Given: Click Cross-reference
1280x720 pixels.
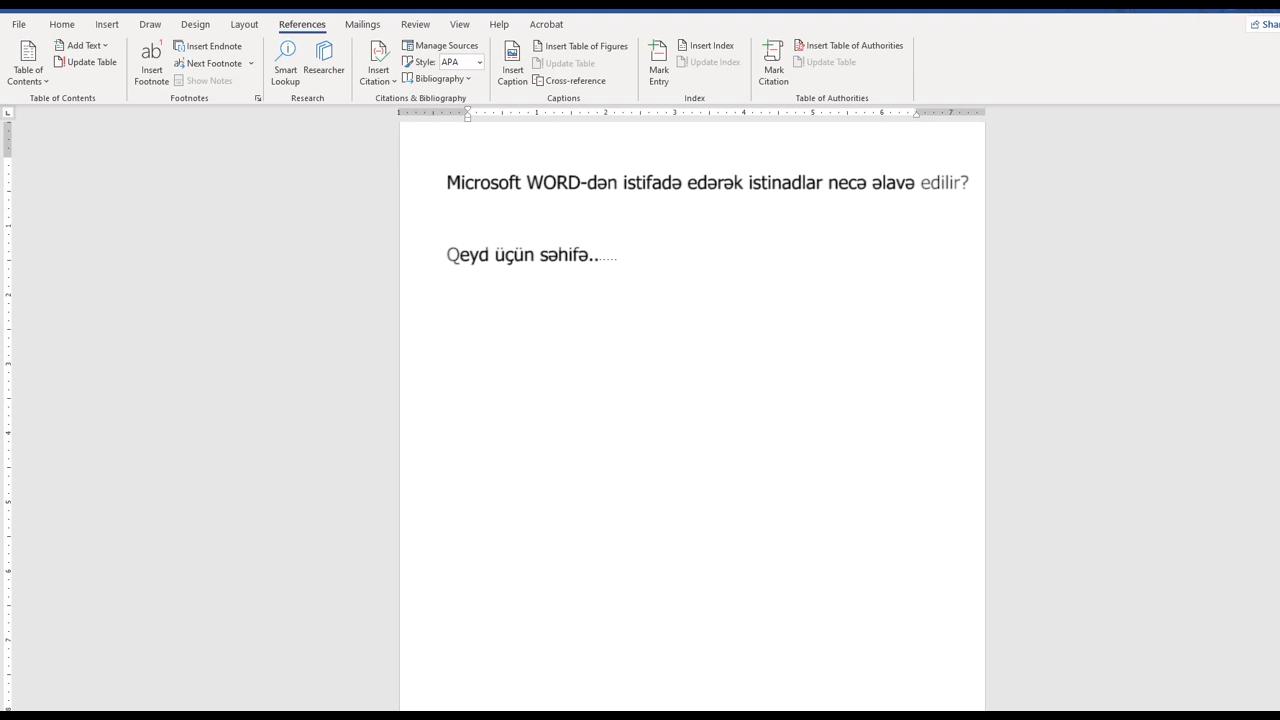Looking at the screenshot, I should tap(569, 80).
